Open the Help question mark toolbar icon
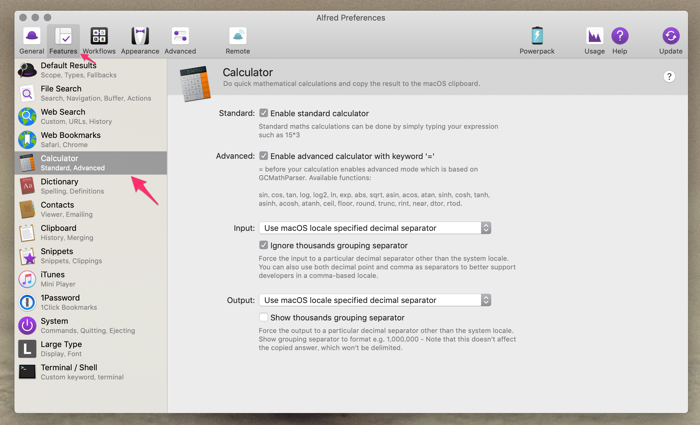Image resolution: width=700 pixels, height=425 pixels. (620, 36)
